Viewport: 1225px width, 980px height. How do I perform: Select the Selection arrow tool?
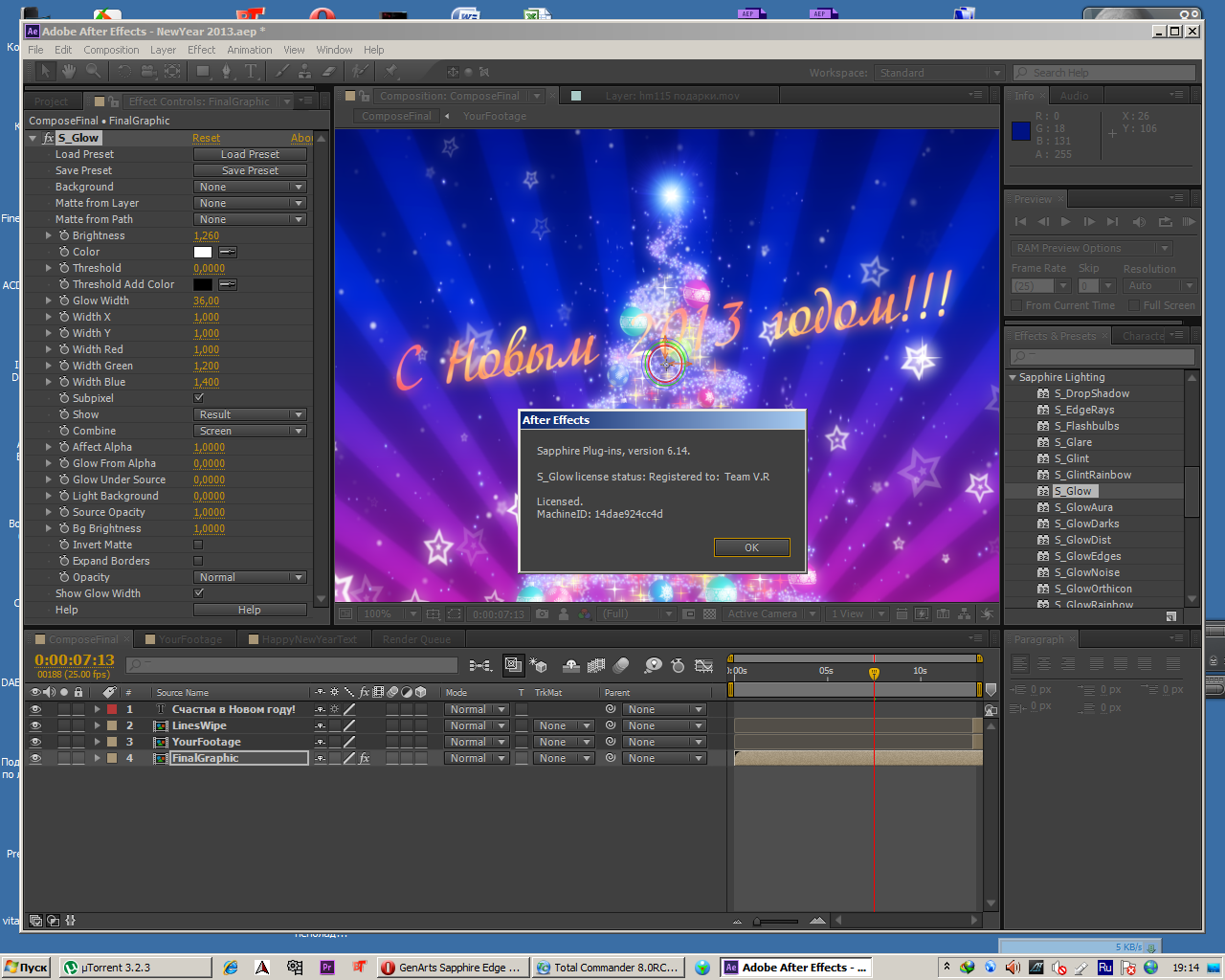coord(46,72)
